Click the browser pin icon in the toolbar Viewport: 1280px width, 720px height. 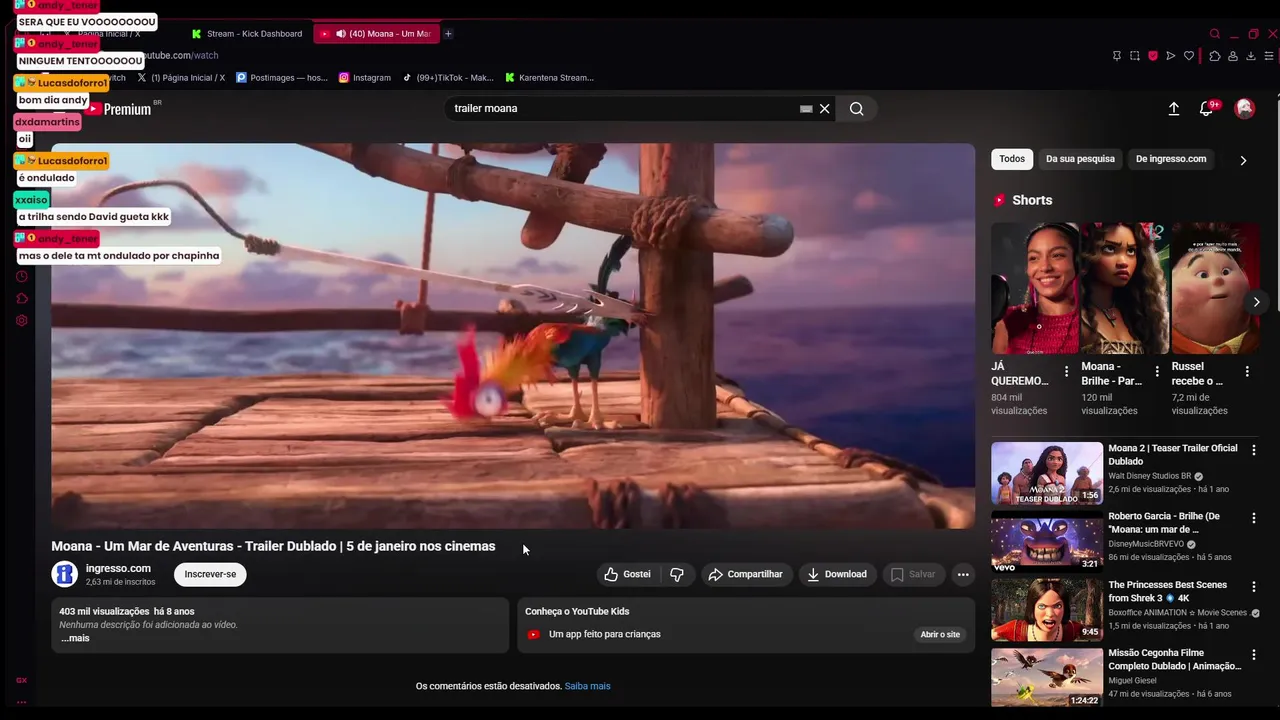coord(1117,56)
